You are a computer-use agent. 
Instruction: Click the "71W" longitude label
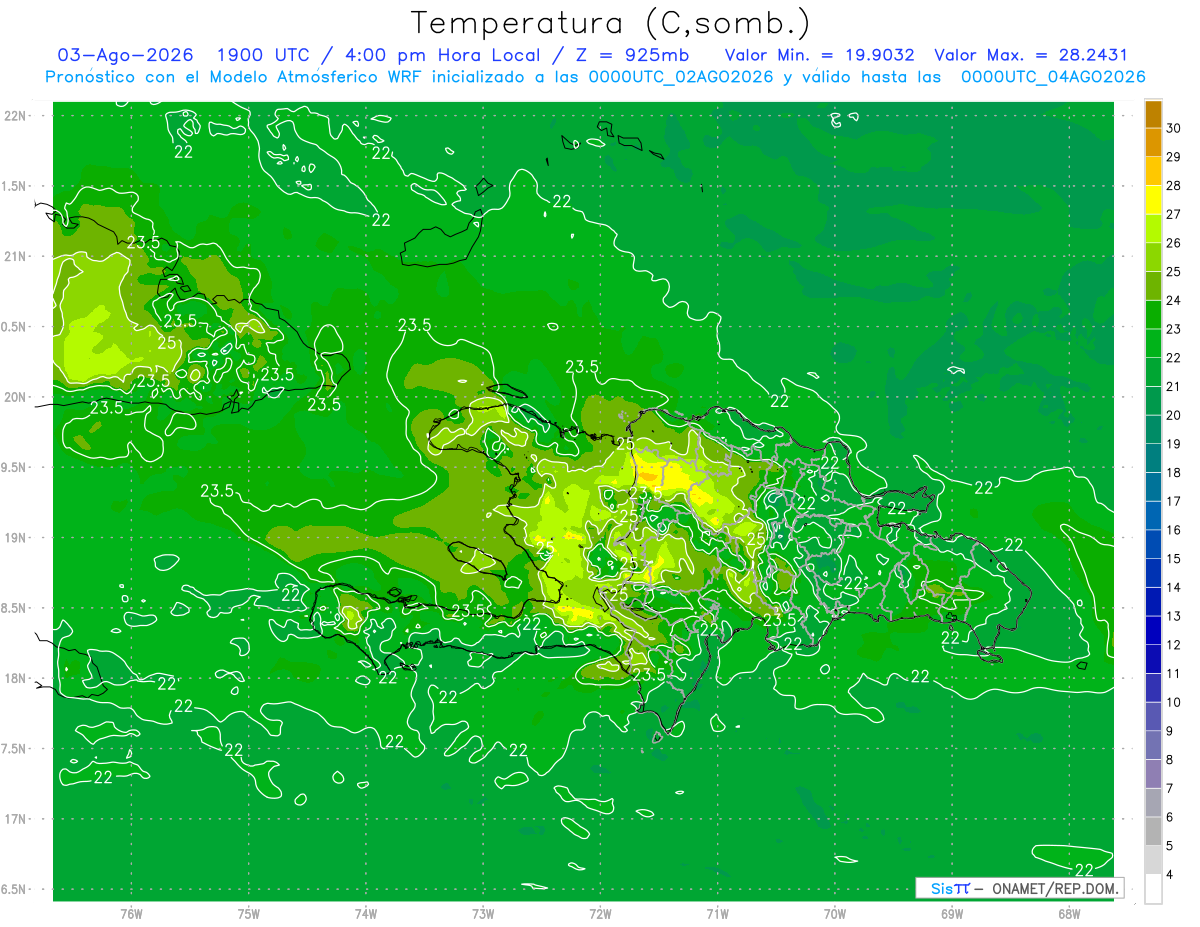[717, 914]
